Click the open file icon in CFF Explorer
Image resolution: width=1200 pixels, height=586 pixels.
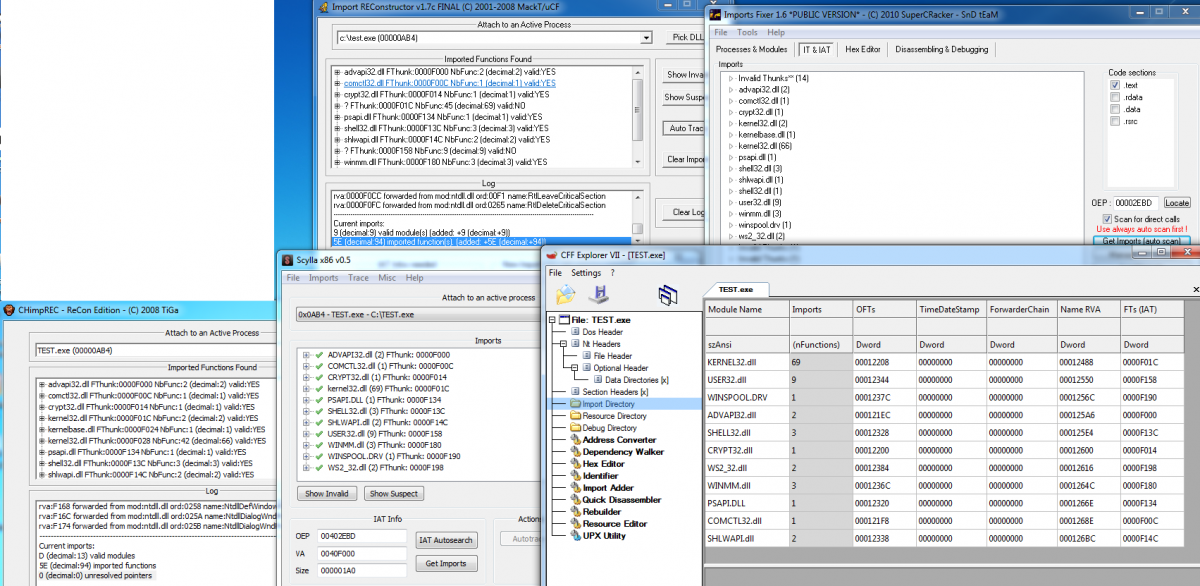coord(566,294)
